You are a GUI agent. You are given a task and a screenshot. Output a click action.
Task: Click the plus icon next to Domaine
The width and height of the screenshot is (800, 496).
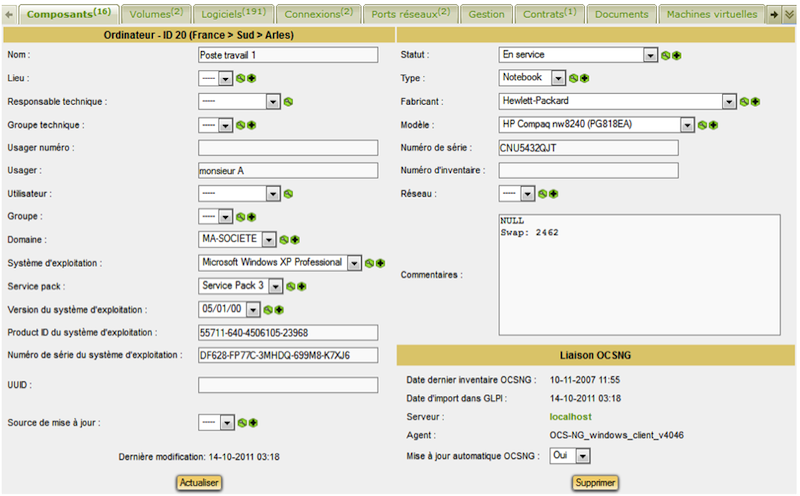point(296,240)
